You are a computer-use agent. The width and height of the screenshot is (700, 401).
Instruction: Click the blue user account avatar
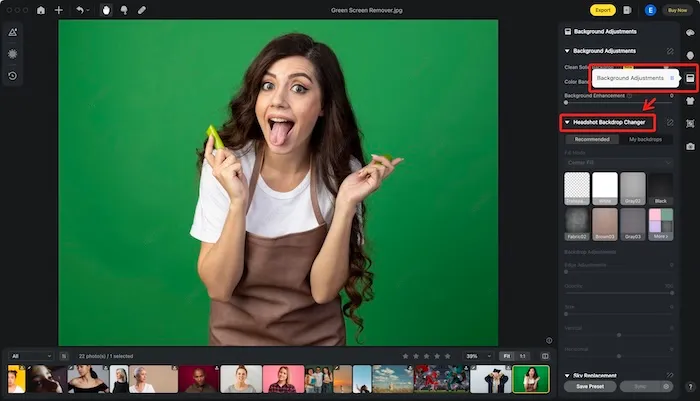click(650, 10)
